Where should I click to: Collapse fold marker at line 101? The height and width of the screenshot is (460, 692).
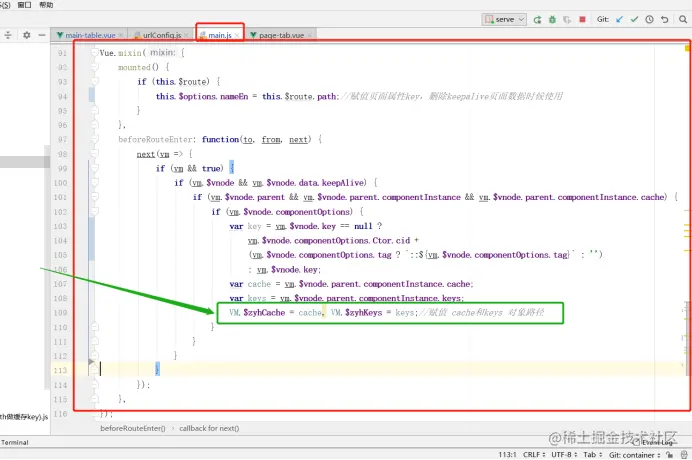[x=94, y=197]
